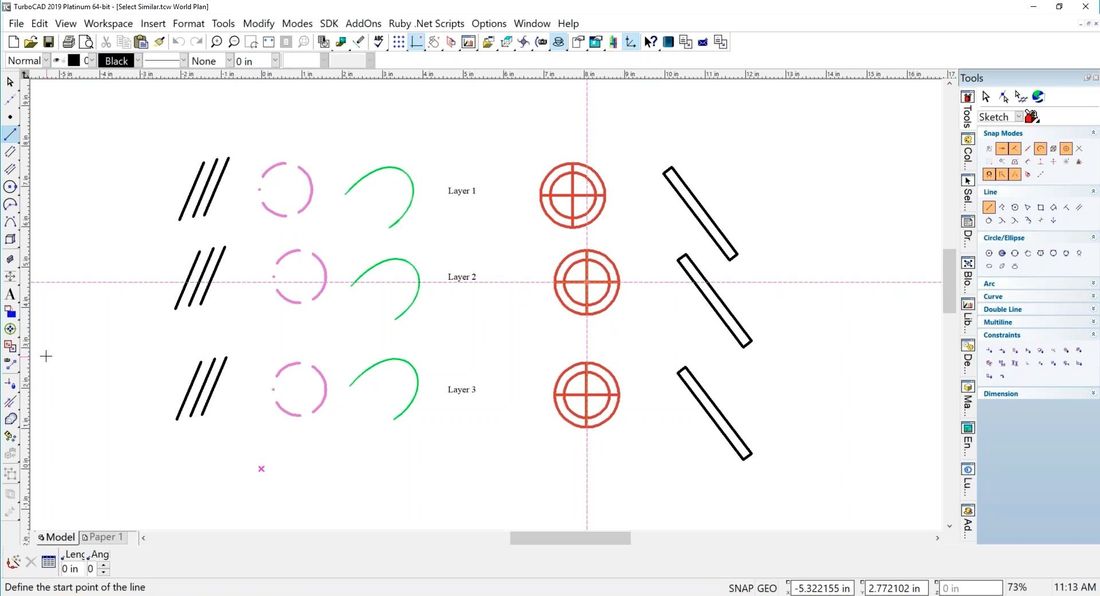Click the globe icon in Tools palette

(1038, 97)
